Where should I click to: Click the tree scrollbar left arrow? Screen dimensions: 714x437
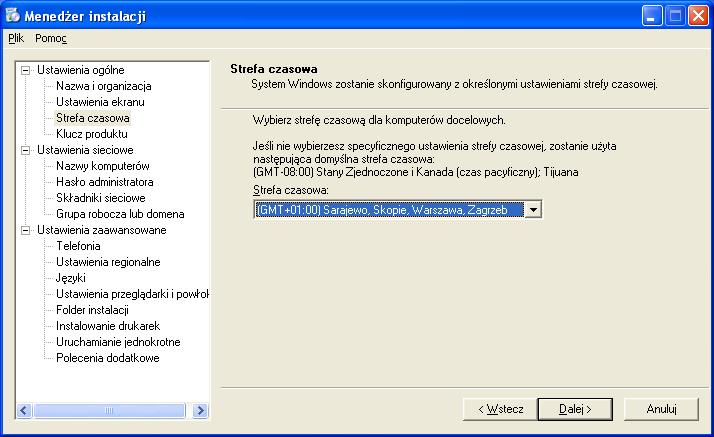(x=24, y=411)
